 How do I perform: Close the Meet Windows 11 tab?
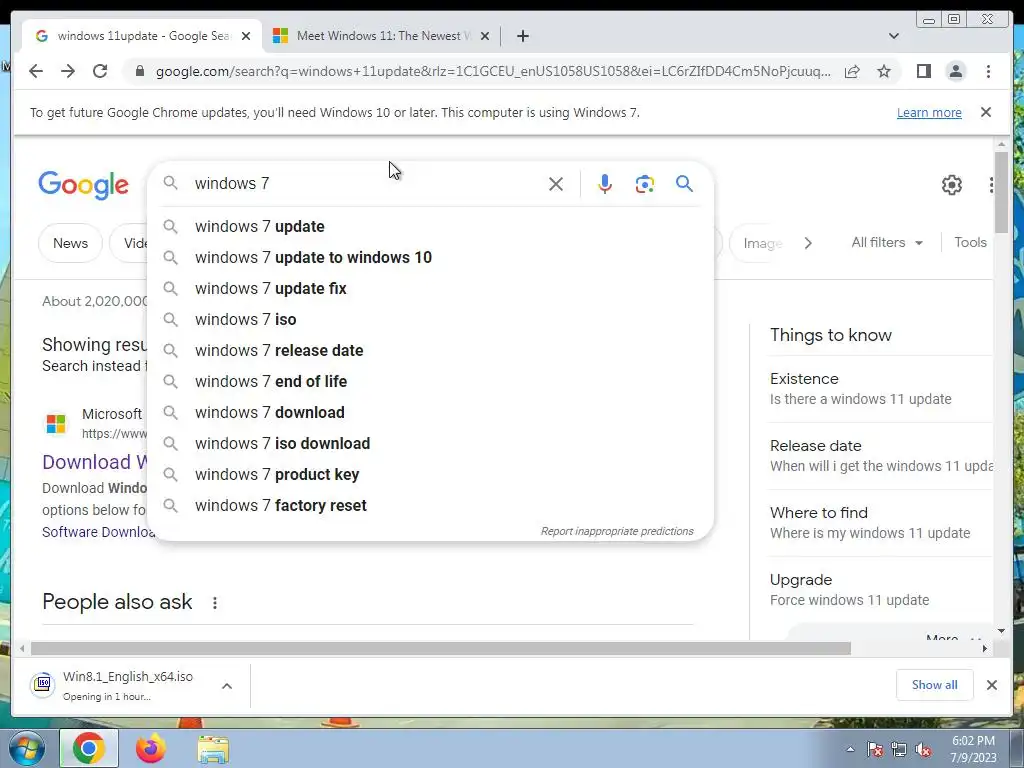point(485,37)
